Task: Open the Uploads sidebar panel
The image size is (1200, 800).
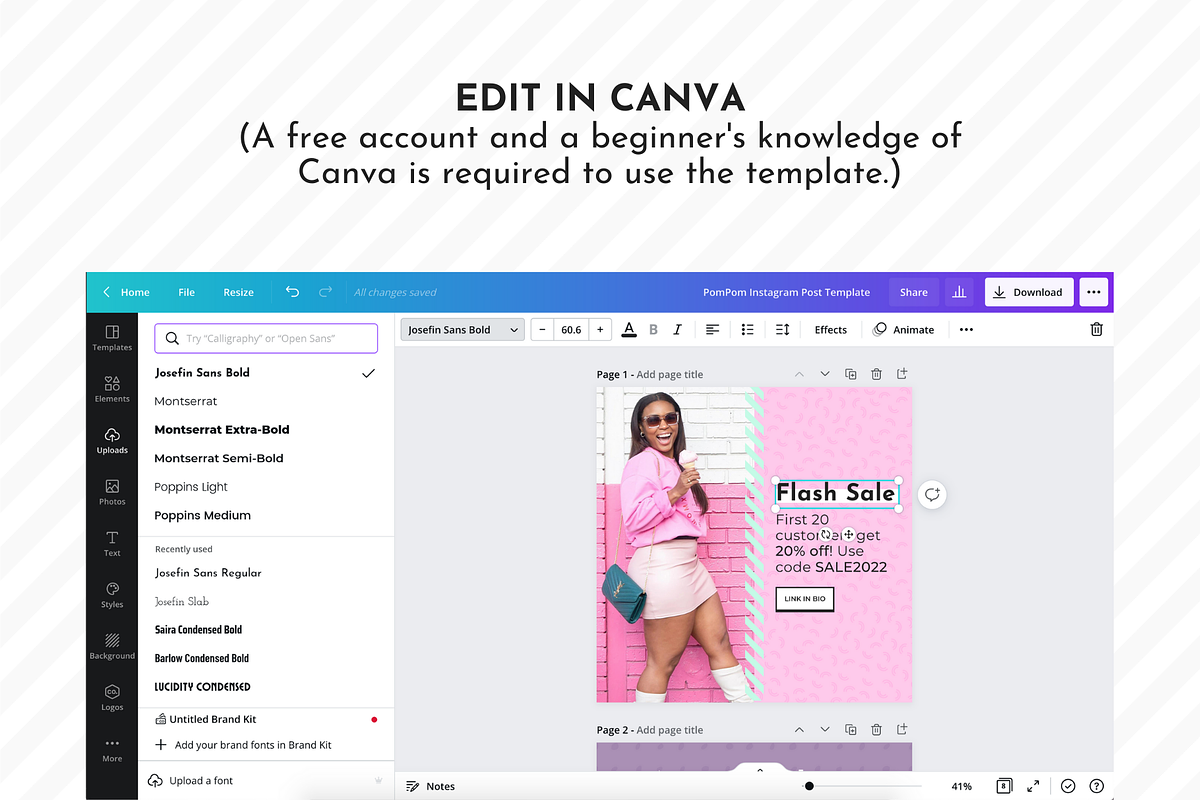Action: [x=112, y=441]
